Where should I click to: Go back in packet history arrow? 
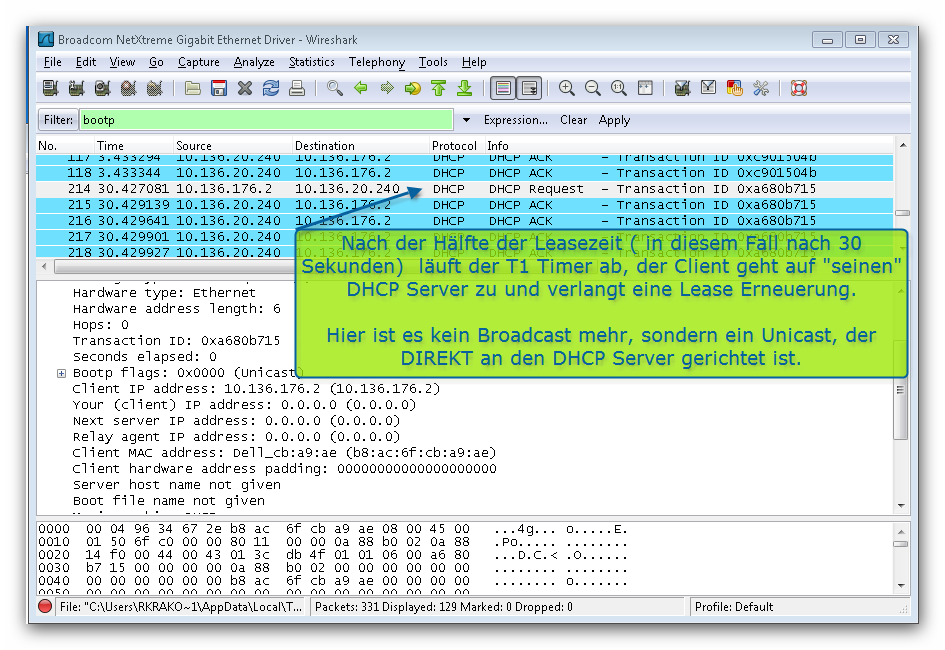[360, 89]
